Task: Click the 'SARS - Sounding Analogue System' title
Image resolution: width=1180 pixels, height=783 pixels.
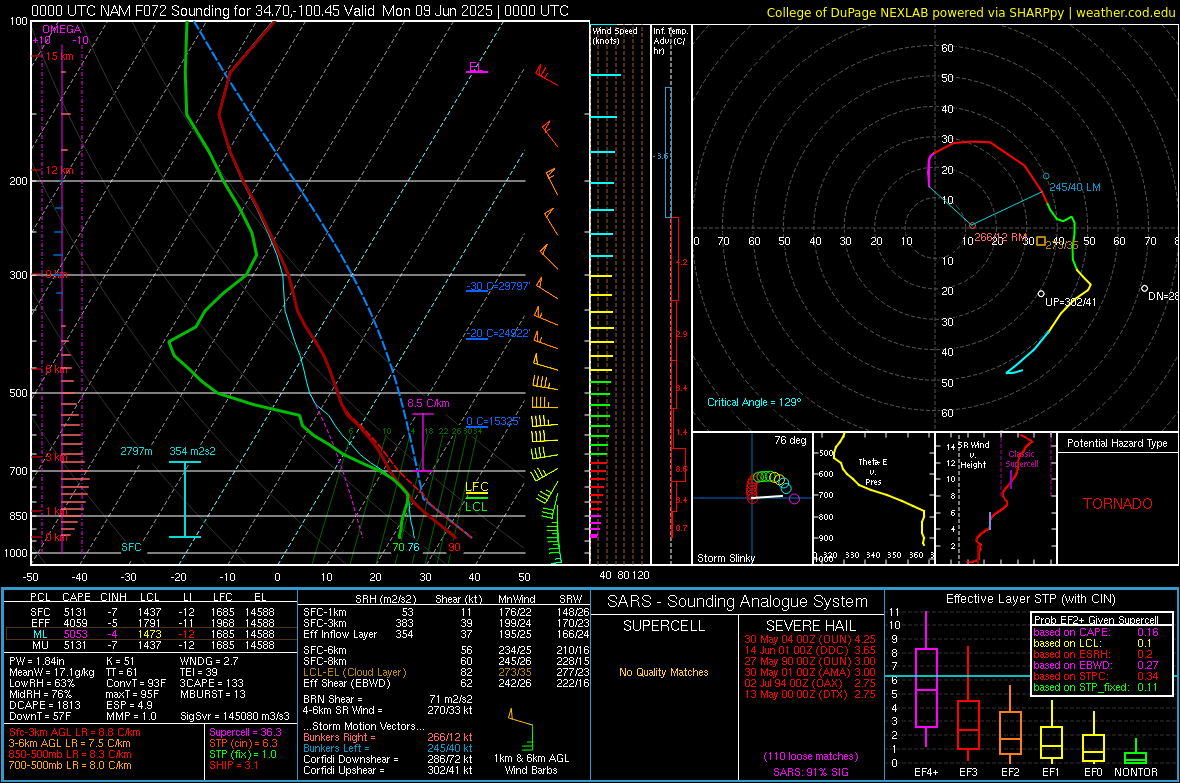Action: (737, 602)
